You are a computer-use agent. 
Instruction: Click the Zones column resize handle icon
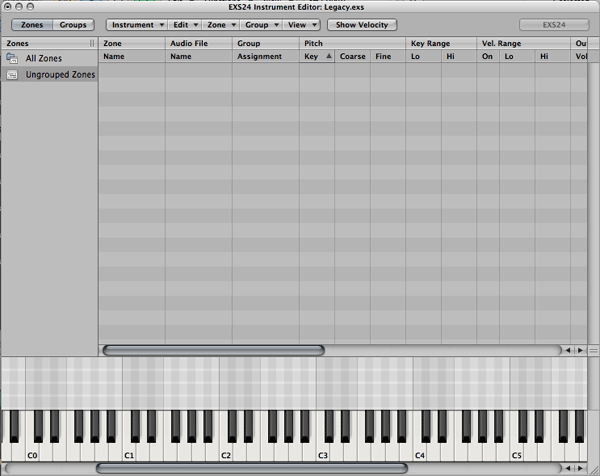pyautogui.click(x=92, y=43)
